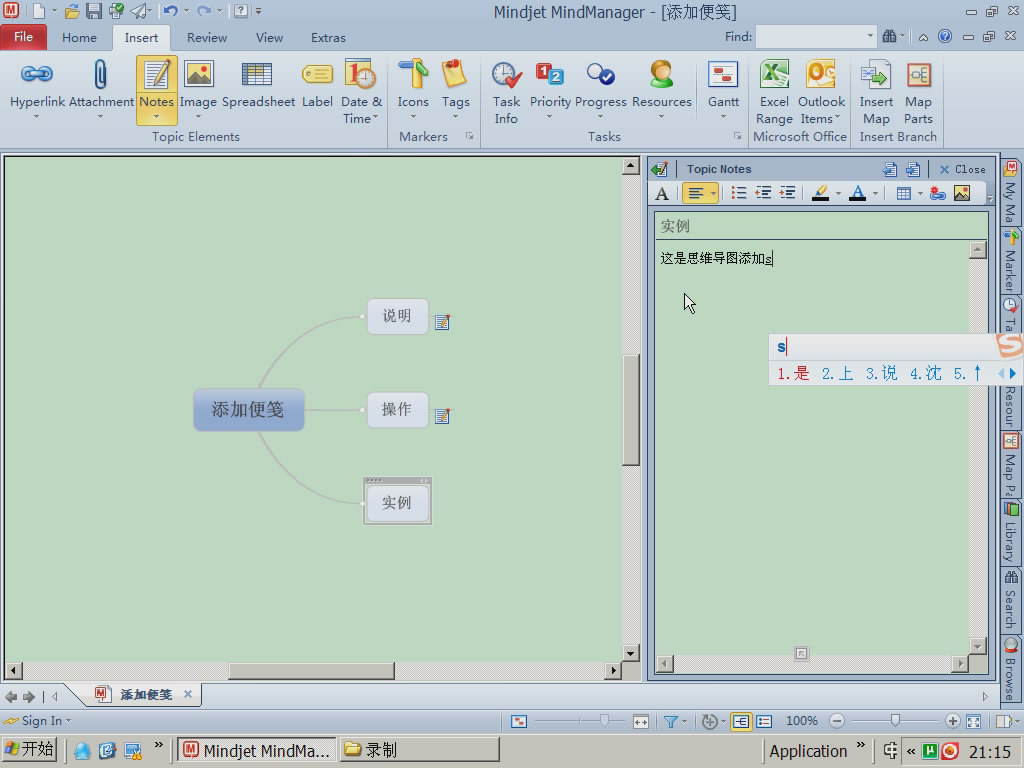Screen dimensions: 1024x768
Task: Add an Attachment to the topic
Action: [101, 90]
